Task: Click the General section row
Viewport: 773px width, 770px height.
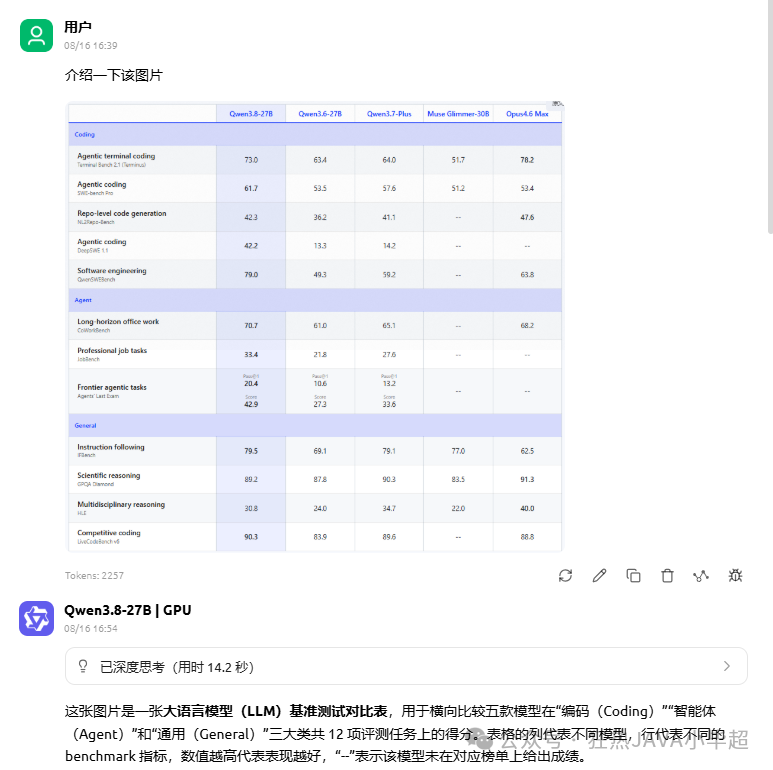Action: coord(315,425)
